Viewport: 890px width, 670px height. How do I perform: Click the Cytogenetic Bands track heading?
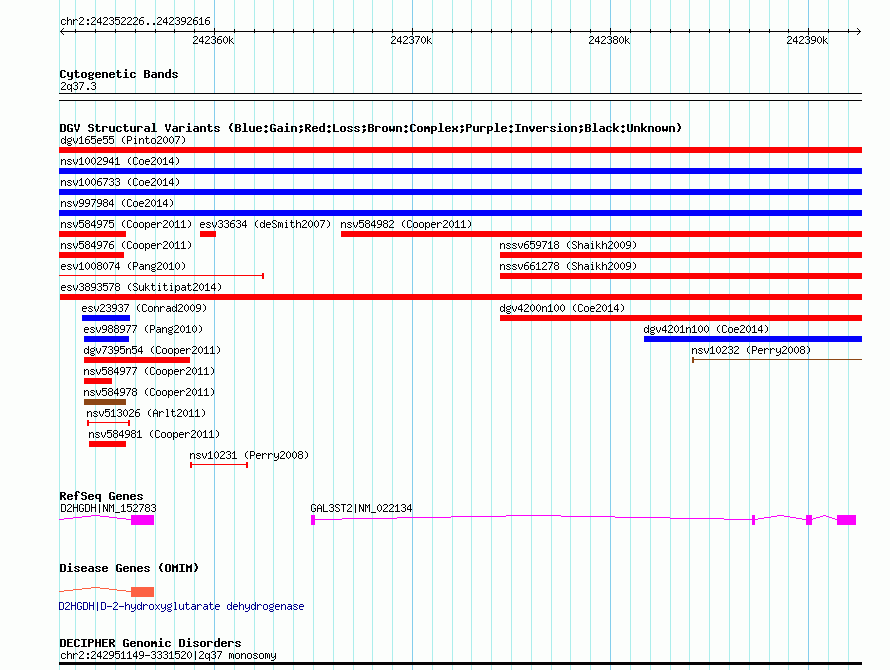click(119, 74)
